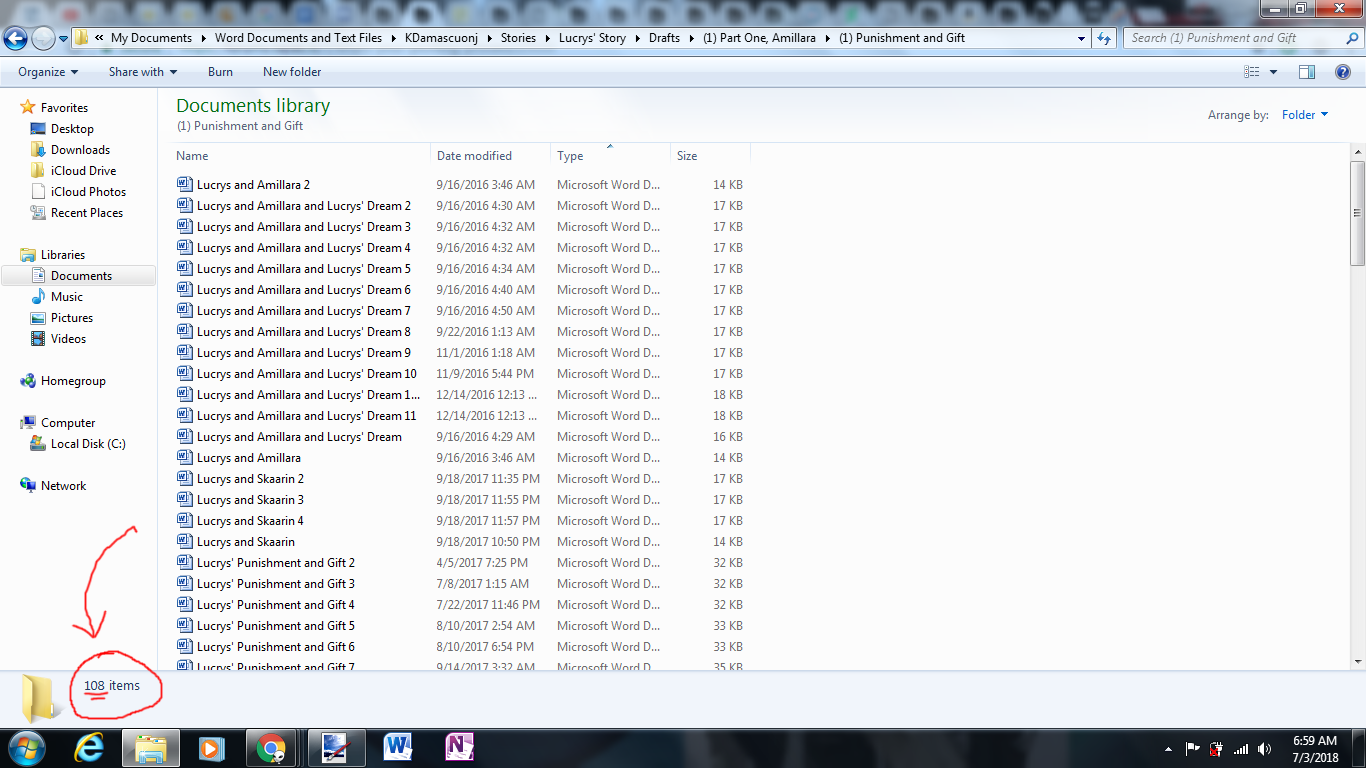Toggle the preview pane icon
The height and width of the screenshot is (768, 1366).
[x=1306, y=72]
